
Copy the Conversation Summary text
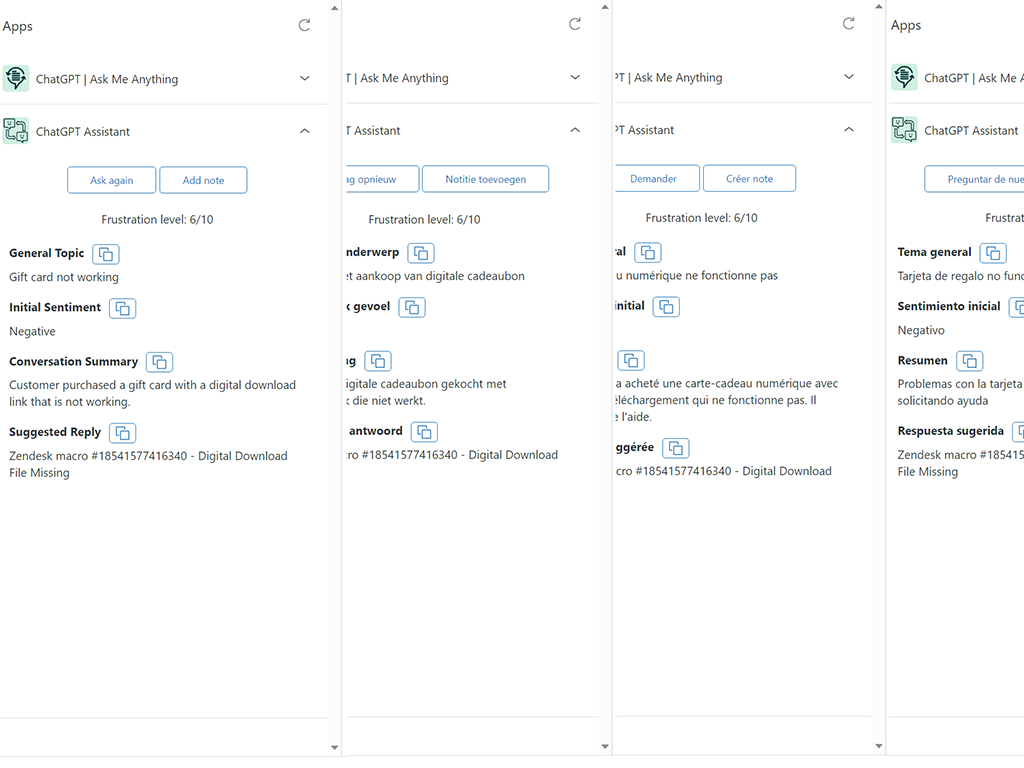[x=159, y=362]
